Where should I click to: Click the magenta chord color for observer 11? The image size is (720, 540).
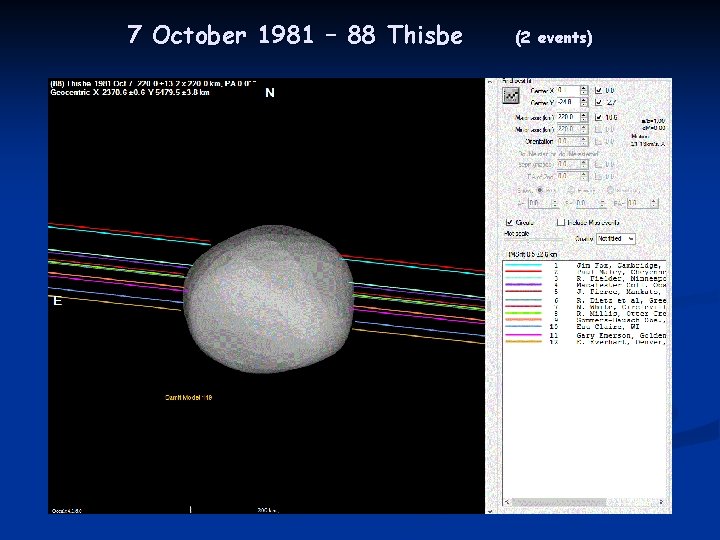click(x=525, y=335)
